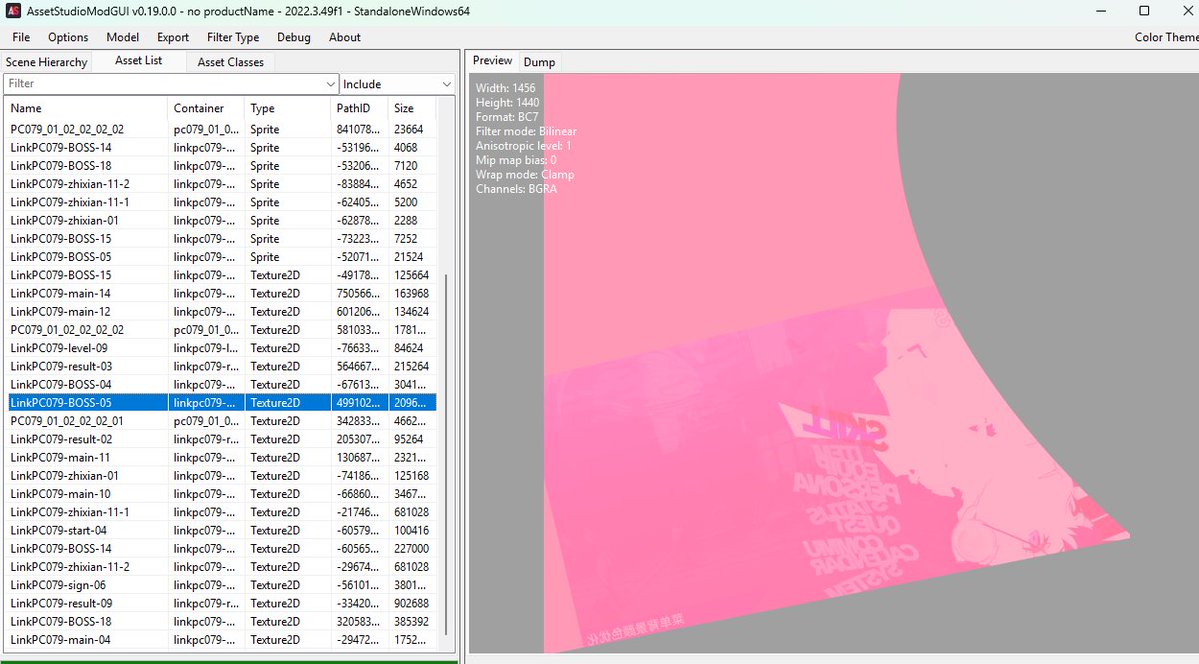Select the LinkPC079-BOSS-18 Sprite row
Image resolution: width=1199 pixels, height=664 pixels.
[x=222, y=166]
